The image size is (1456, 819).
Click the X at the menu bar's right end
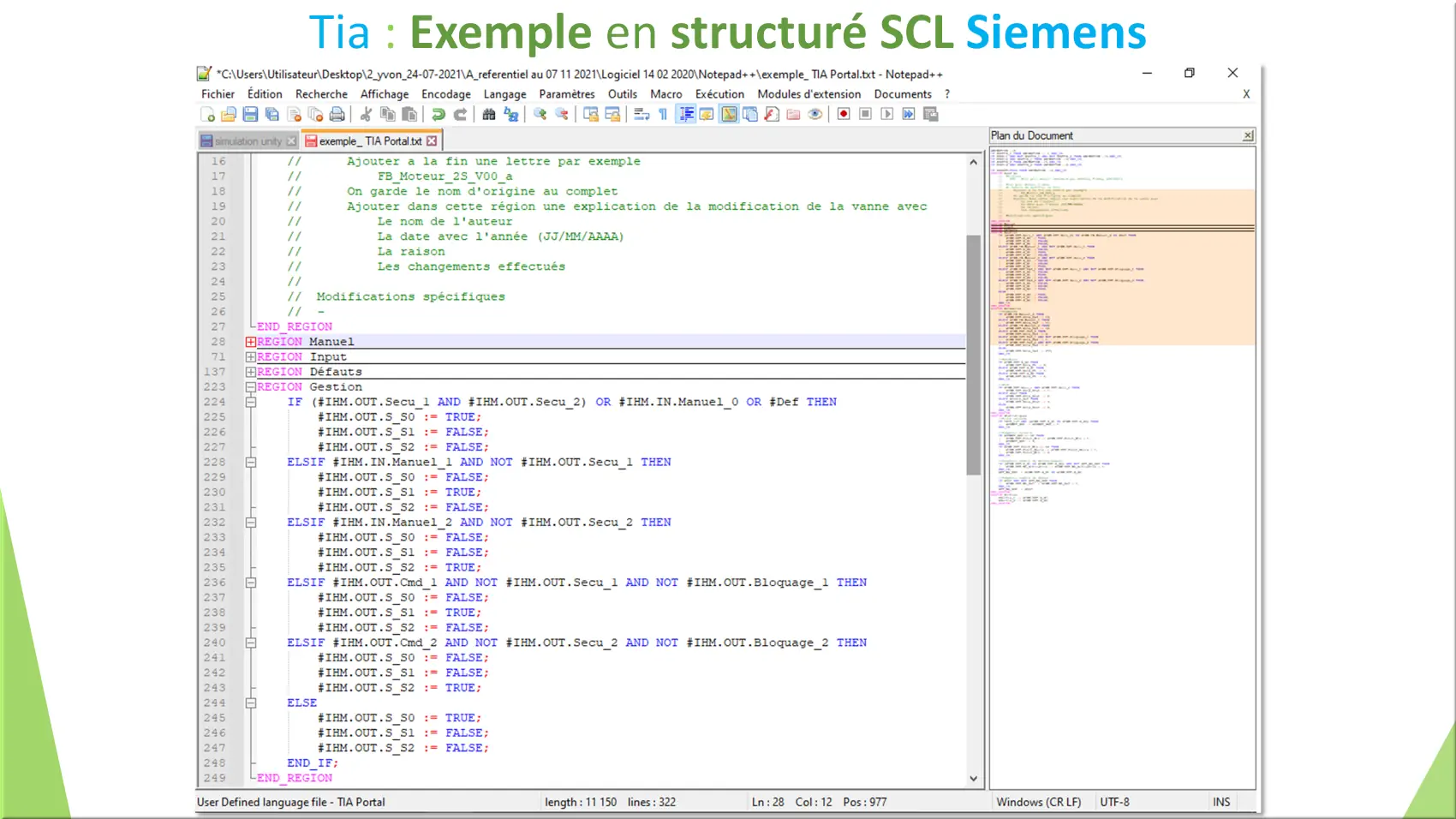(1246, 94)
